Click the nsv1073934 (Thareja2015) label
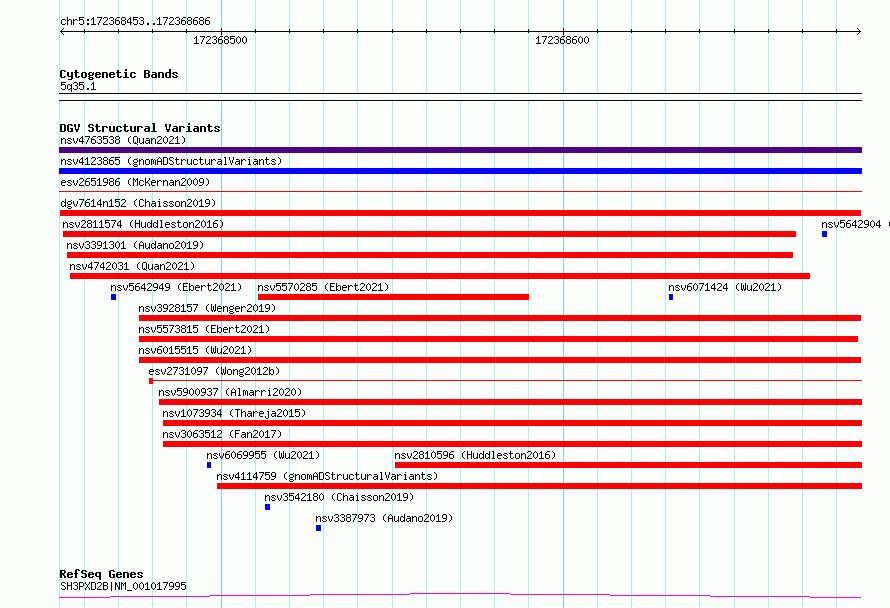This screenshot has width=890, height=608. 234,413
